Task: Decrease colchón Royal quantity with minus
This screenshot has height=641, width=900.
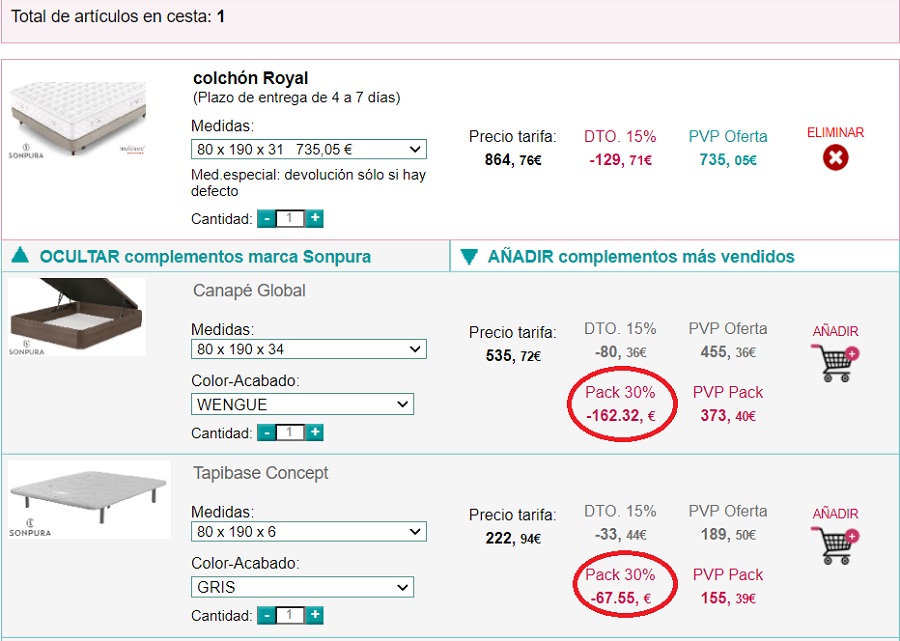Action: pyautogui.click(x=267, y=218)
